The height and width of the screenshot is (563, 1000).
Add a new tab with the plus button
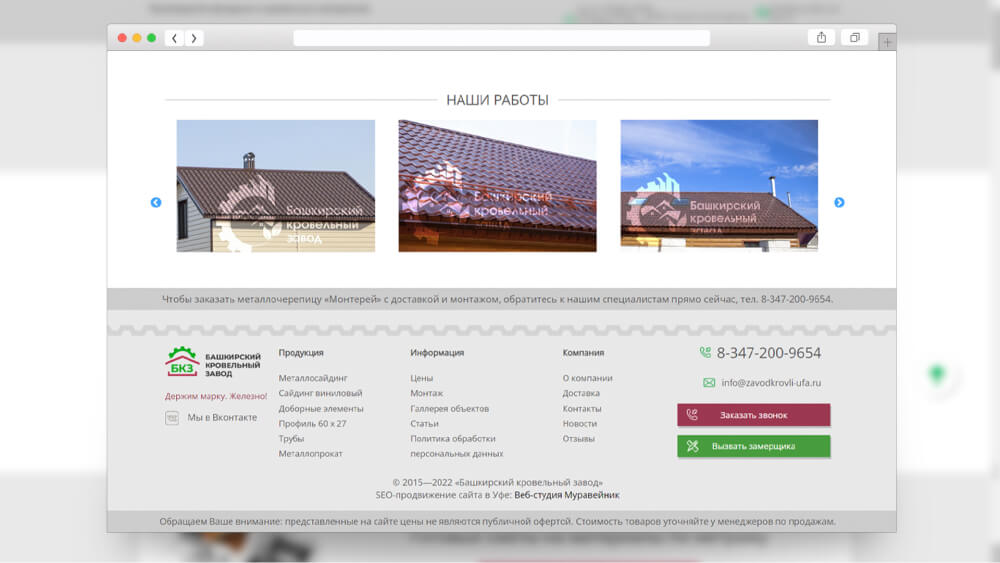coord(887,42)
